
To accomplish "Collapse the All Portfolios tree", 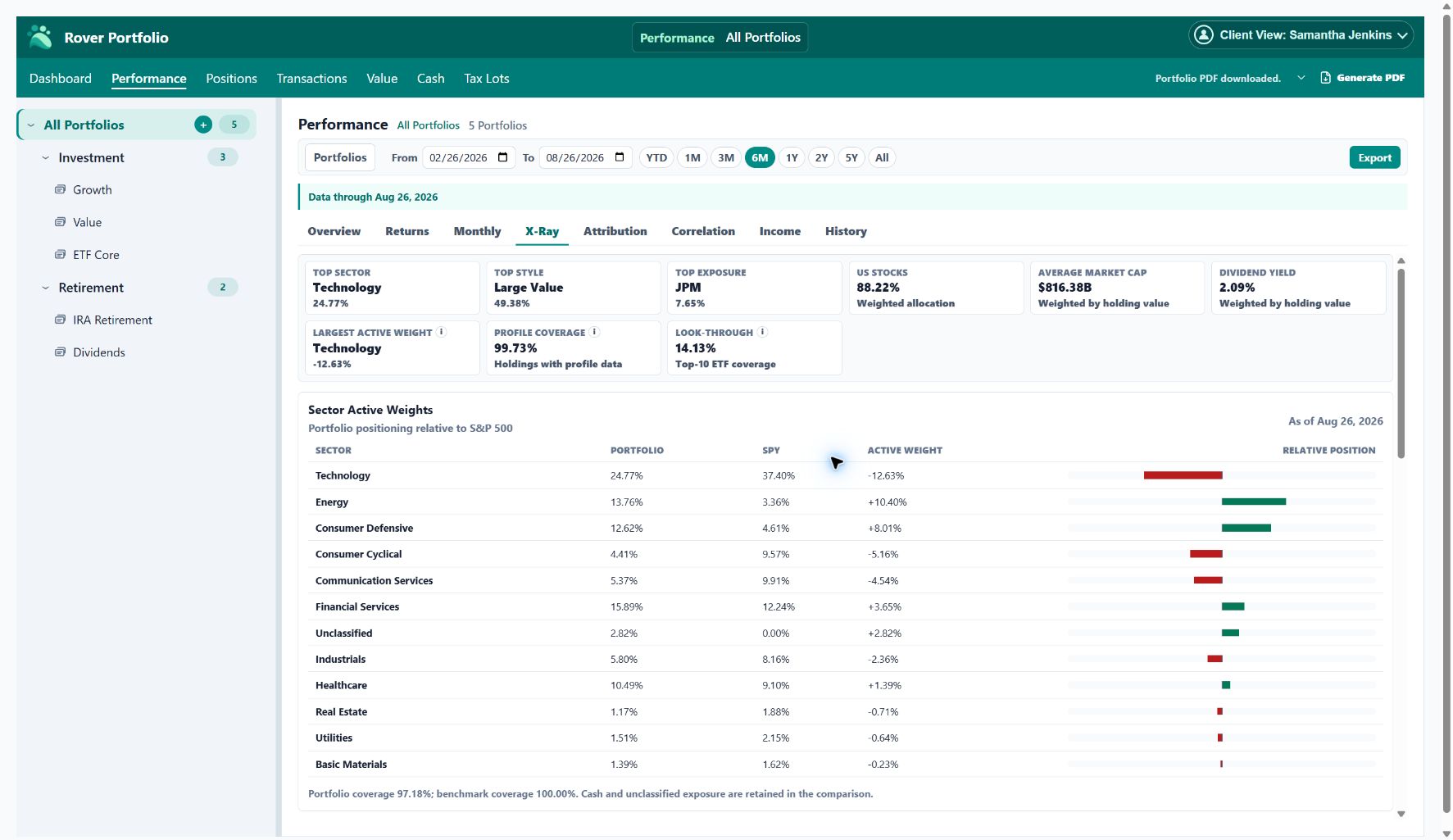I will [31, 125].
